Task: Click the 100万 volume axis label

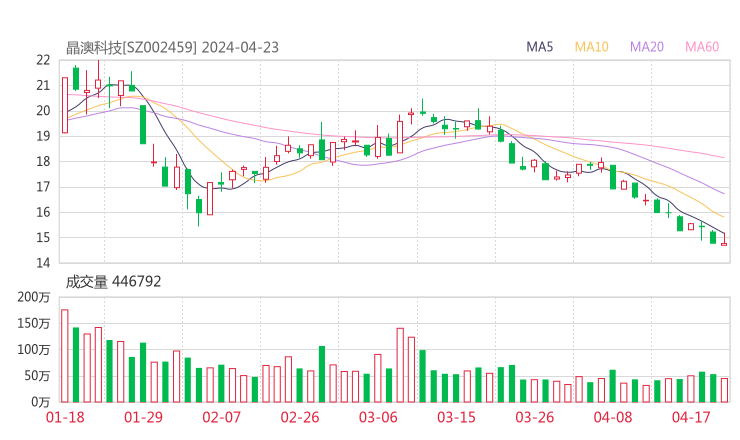Action: pyautogui.click(x=34, y=350)
